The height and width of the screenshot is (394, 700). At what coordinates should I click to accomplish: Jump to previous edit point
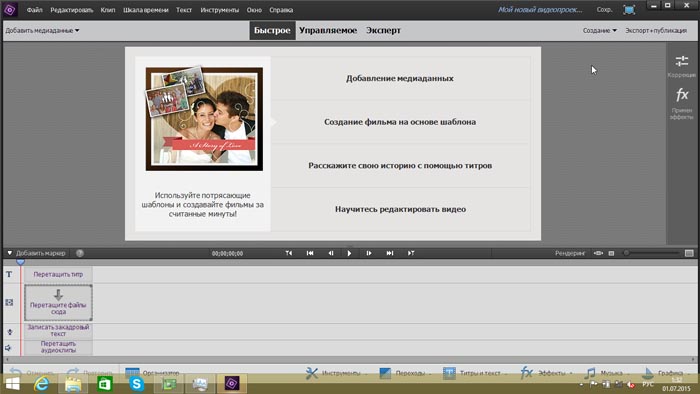pyautogui.click(x=289, y=253)
